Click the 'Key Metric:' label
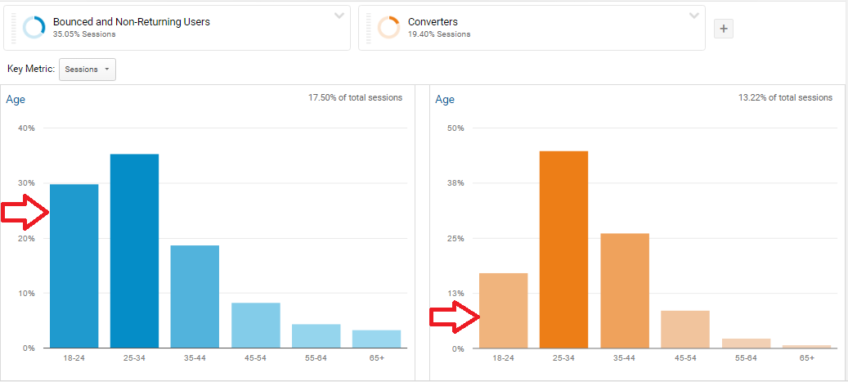The width and height of the screenshot is (848, 382). [31, 69]
